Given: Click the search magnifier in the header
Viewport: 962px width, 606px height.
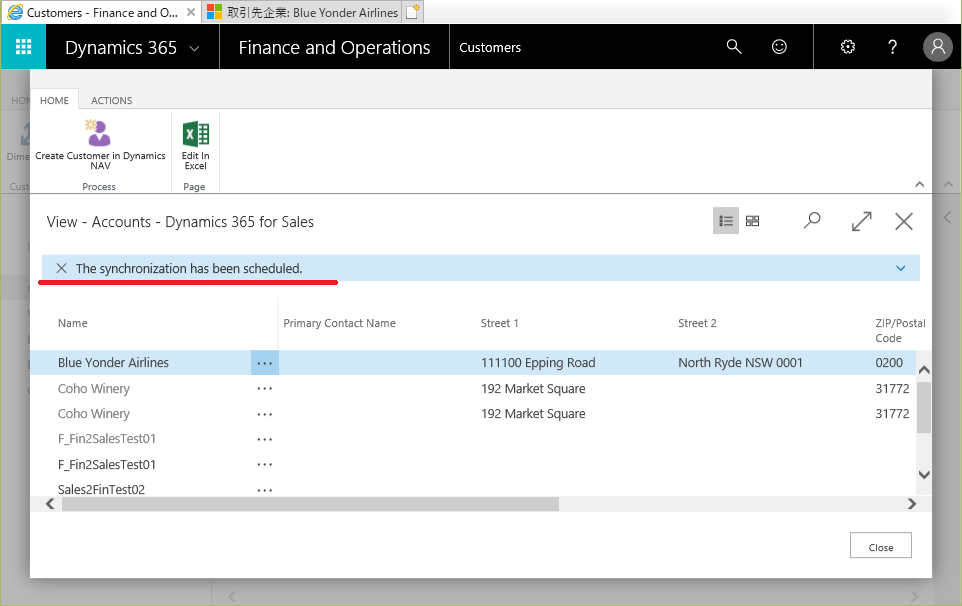Looking at the screenshot, I should click(734, 47).
